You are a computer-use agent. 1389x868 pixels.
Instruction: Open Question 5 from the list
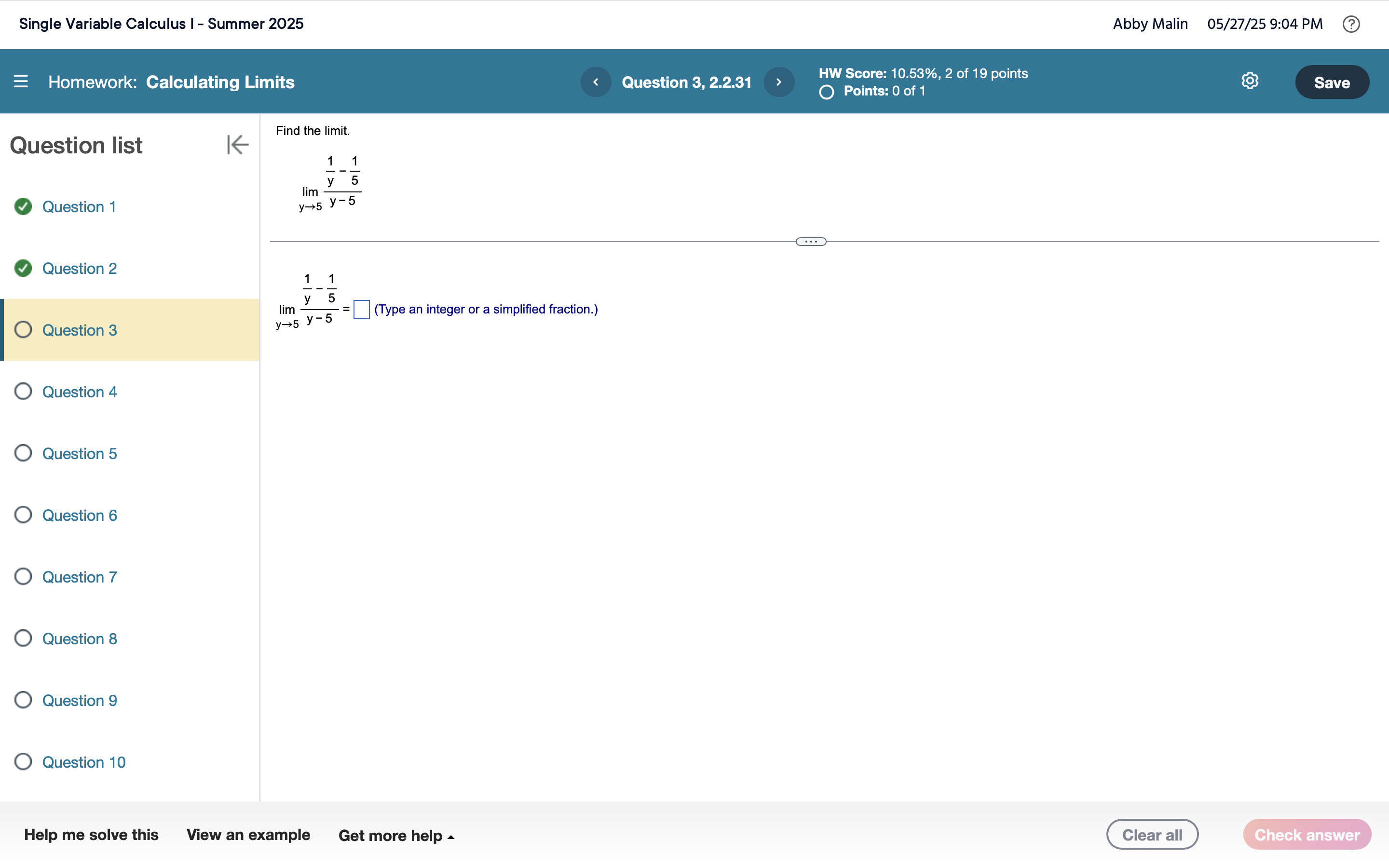79,453
